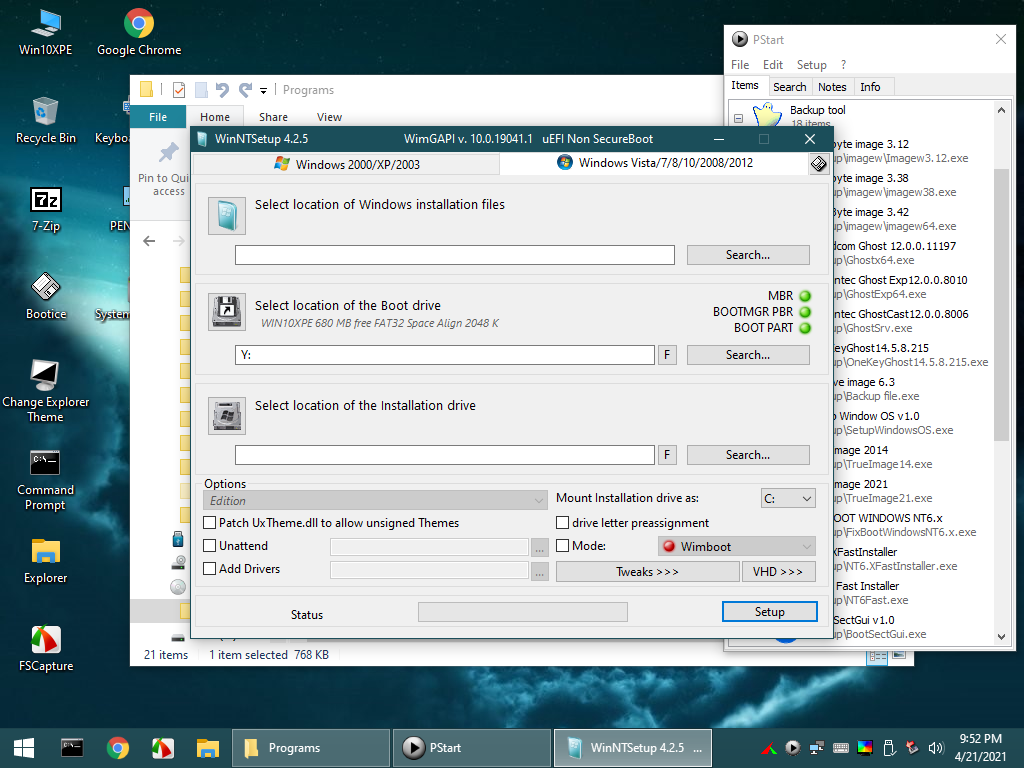The width and height of the screenshot is (1024, 768).
Task: Open the View ribbon tab in Explorer
Action: [x=329, y=117]
